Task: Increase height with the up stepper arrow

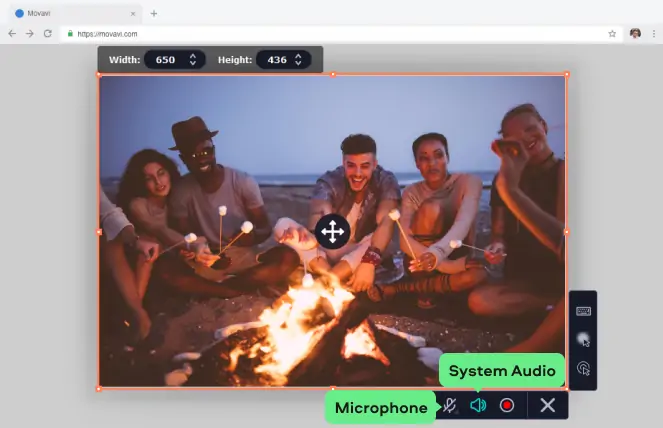Action: click(298, 56)
